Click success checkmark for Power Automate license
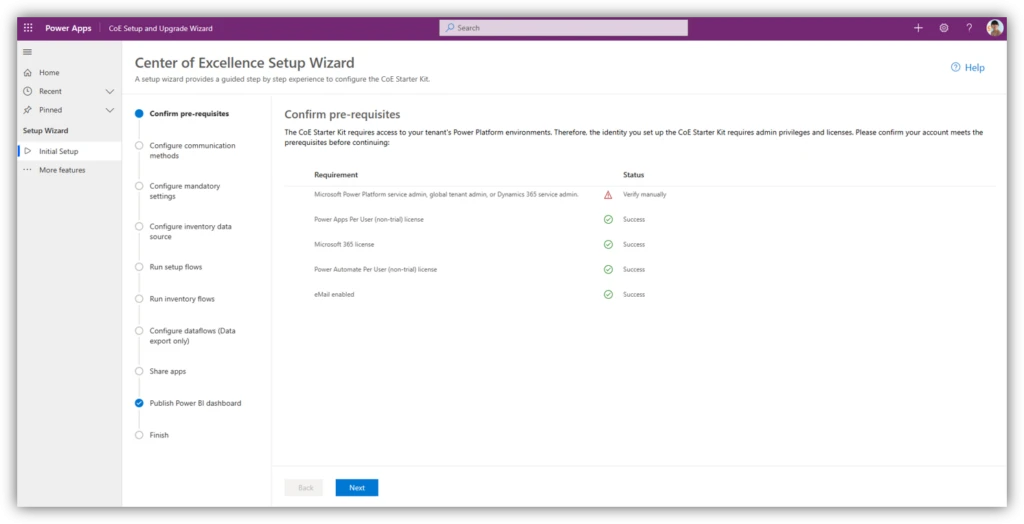The image size is (1024, 524). point(608,269)
